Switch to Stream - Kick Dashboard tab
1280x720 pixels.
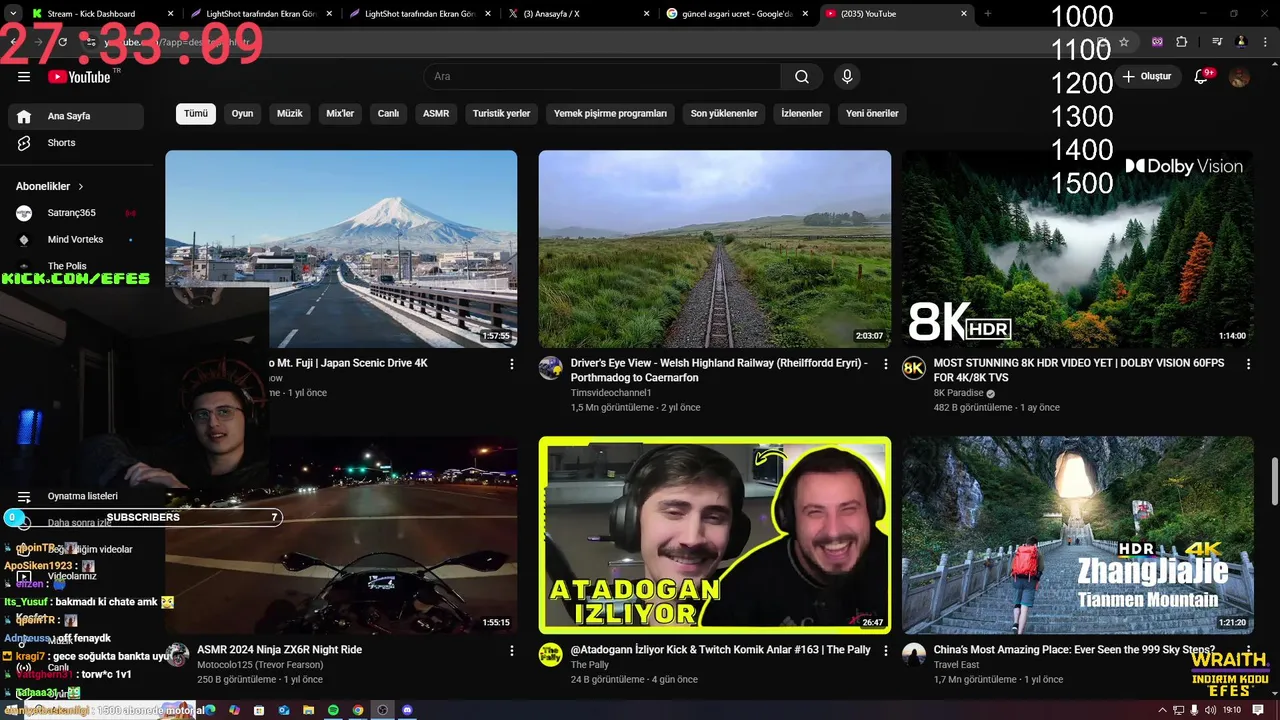click(100, 13)
